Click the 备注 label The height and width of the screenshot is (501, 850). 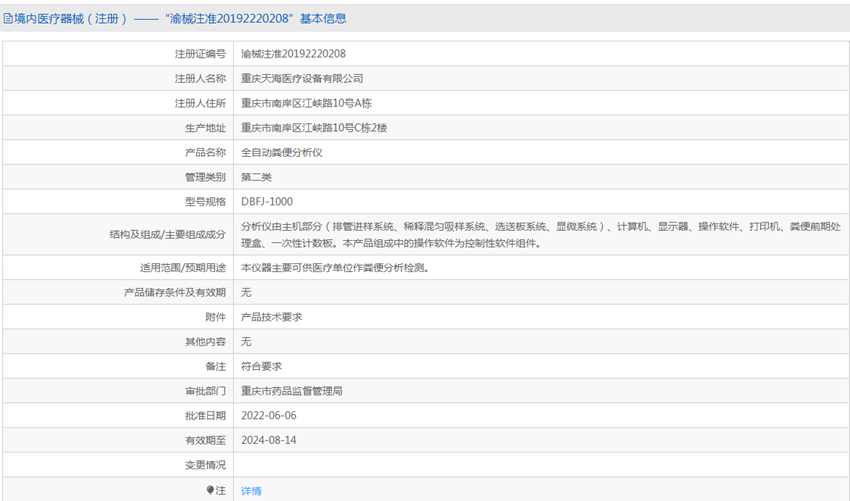216,367
